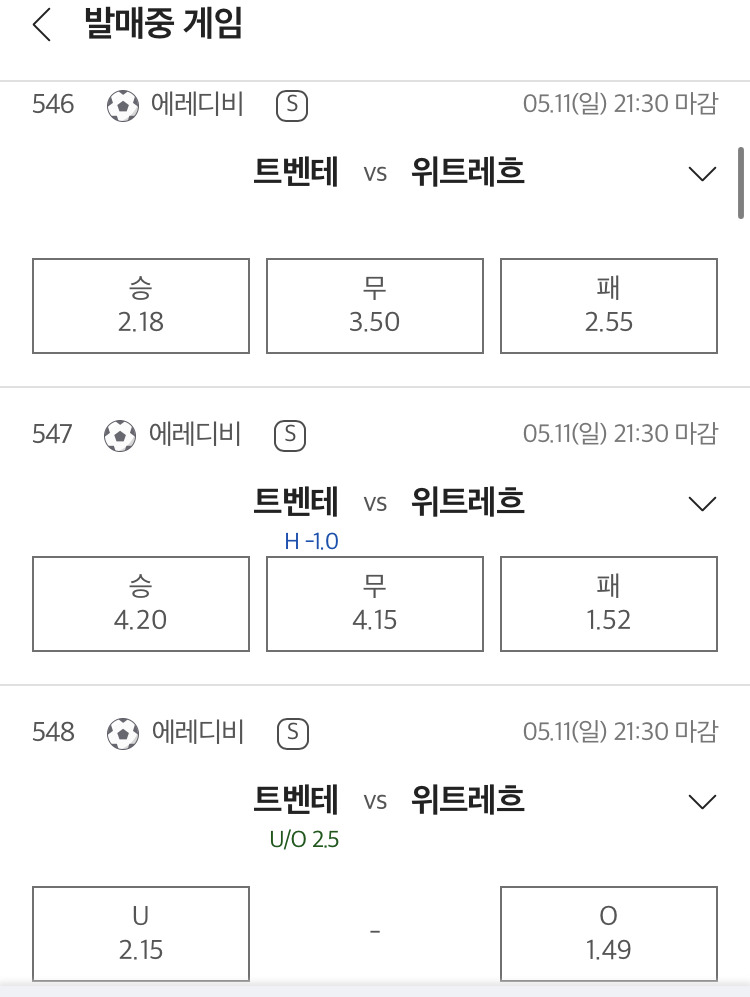
Task: Click soccer ball icon of game 547
Action: click(120, 436)
